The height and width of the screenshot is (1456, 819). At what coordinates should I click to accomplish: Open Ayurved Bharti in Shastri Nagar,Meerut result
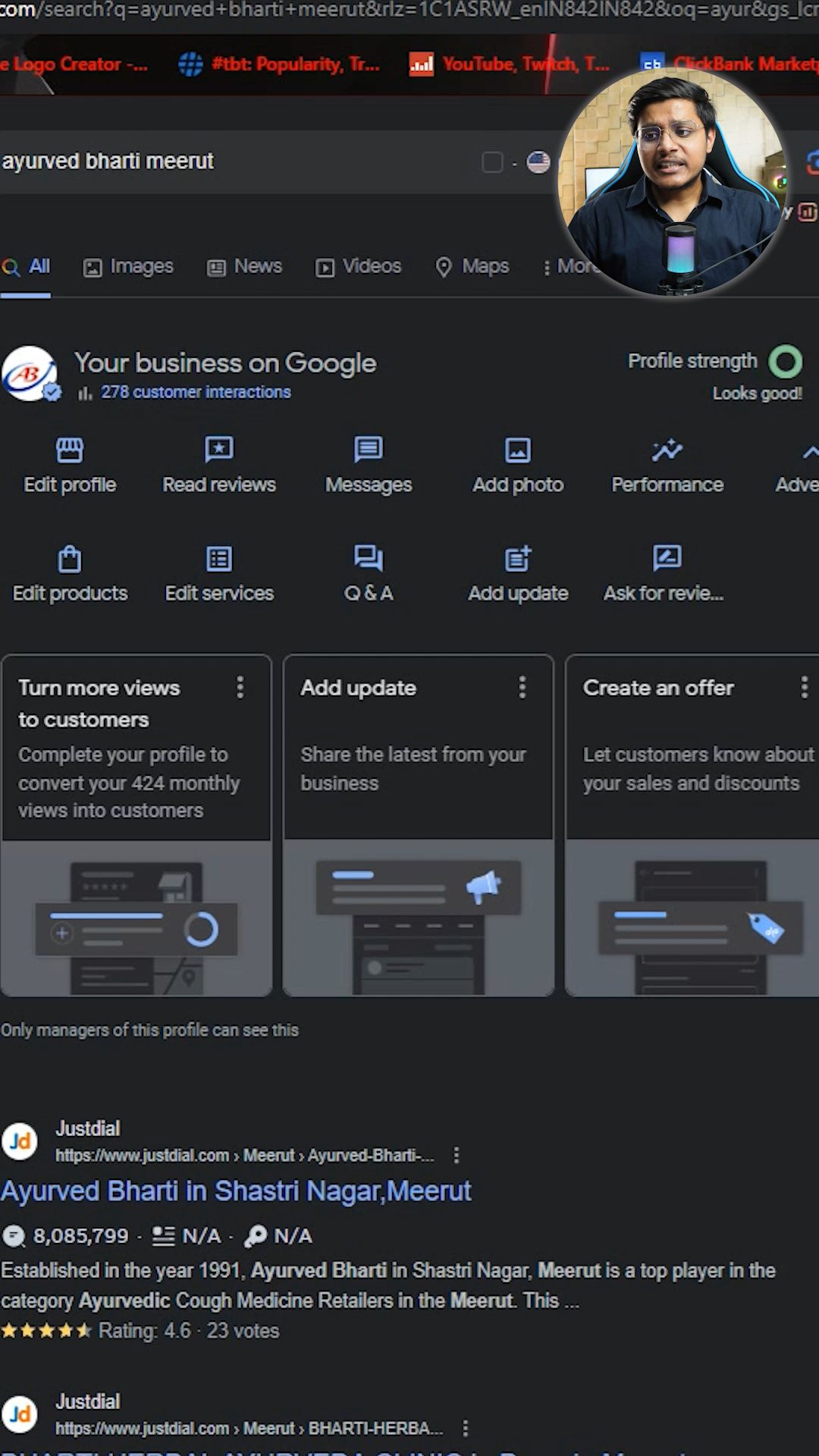[236, 1191]
